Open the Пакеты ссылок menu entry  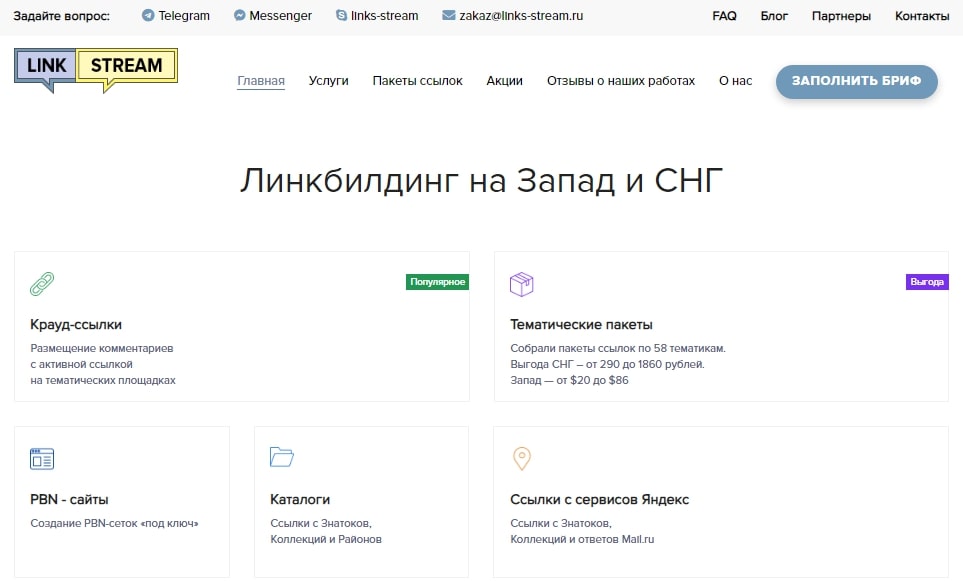(x=417, y=80)
